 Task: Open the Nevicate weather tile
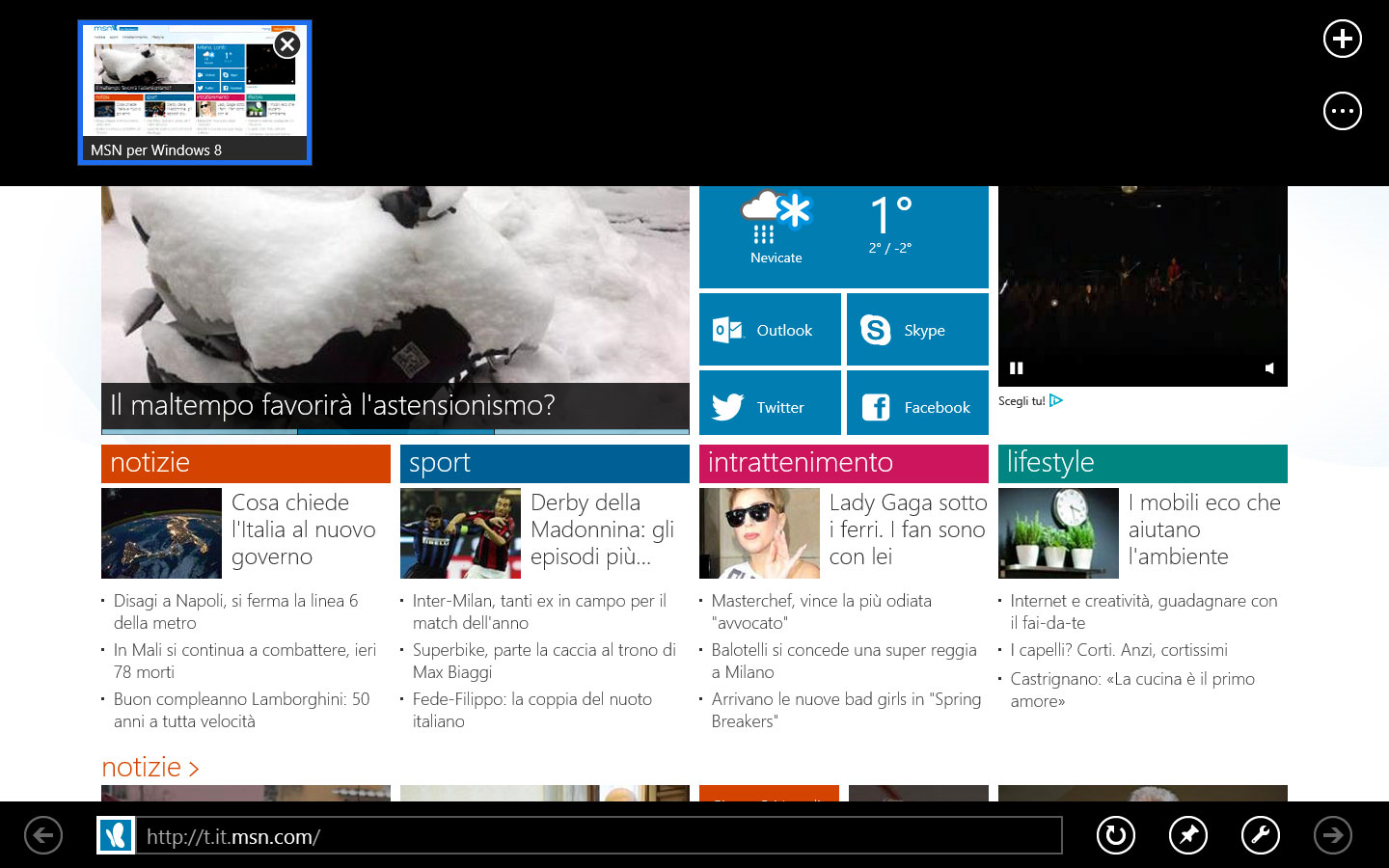844,236
